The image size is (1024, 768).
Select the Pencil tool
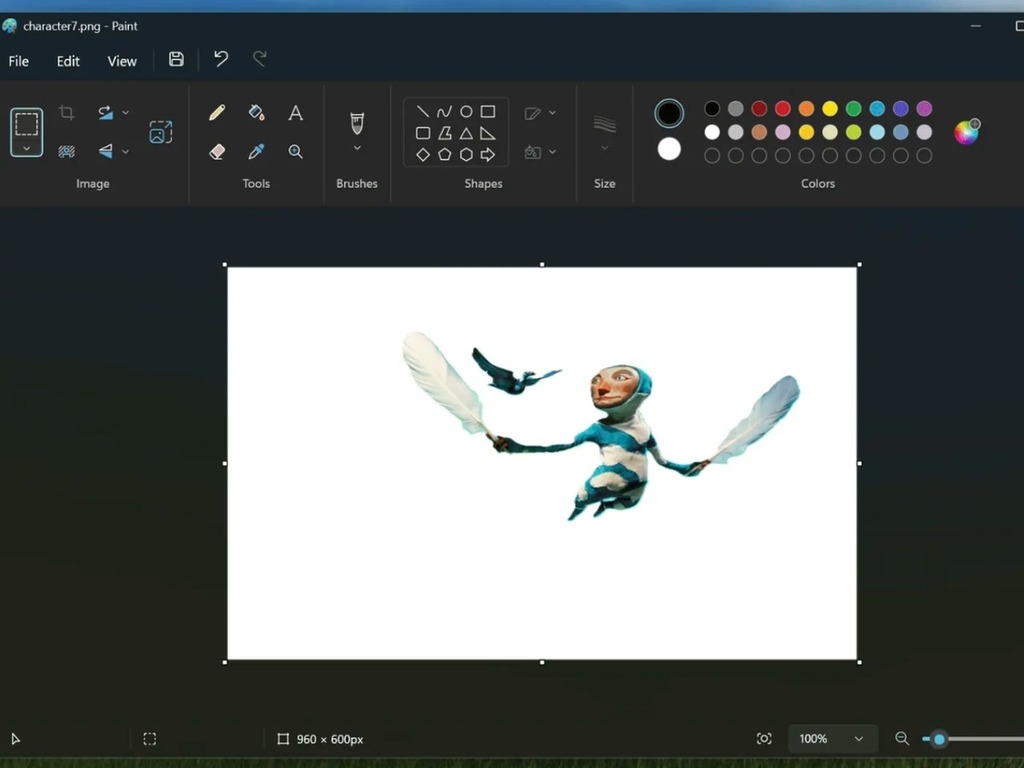click(217, 112)
